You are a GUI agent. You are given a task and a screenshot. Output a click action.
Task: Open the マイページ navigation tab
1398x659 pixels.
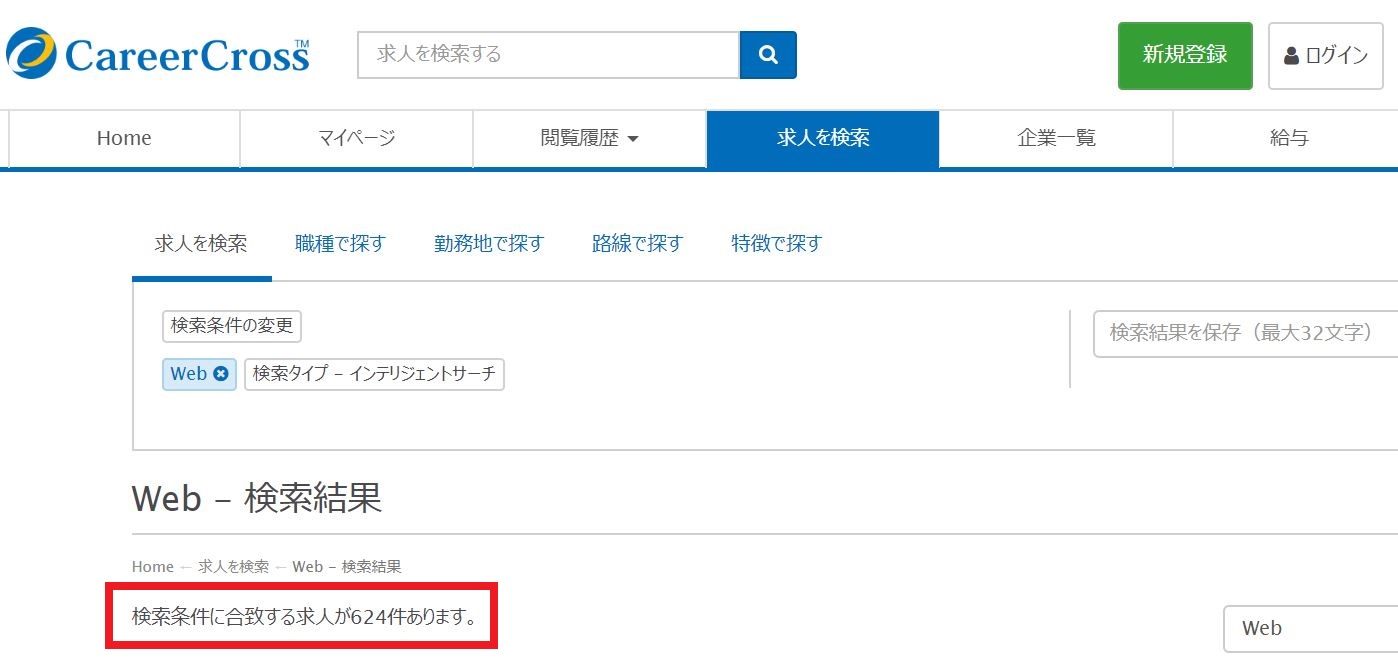tap(356, 138)
